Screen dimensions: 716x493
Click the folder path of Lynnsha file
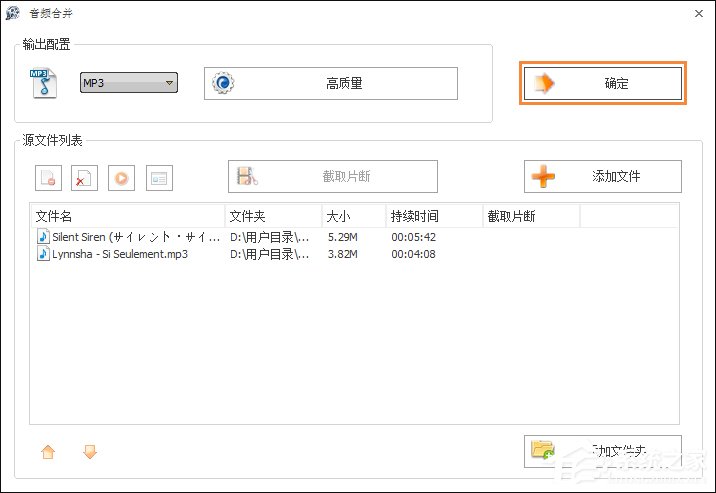[x=269, y=254]
